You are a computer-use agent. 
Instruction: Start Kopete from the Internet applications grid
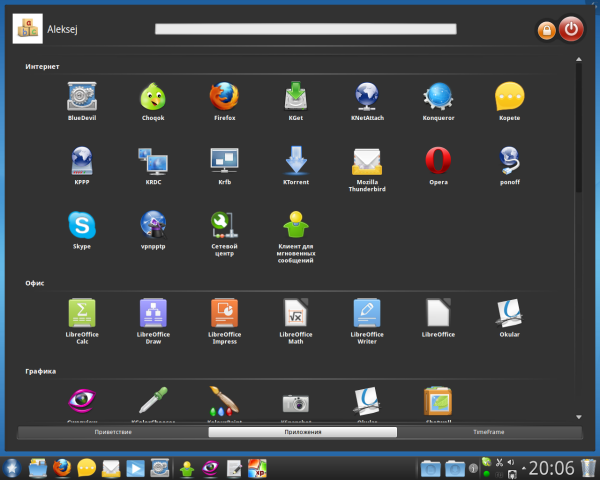coord(509,101)
